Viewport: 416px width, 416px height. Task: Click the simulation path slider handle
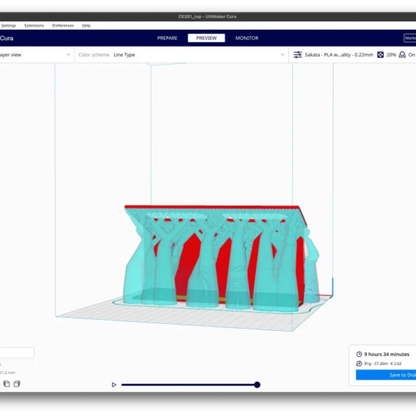point(257,385)
